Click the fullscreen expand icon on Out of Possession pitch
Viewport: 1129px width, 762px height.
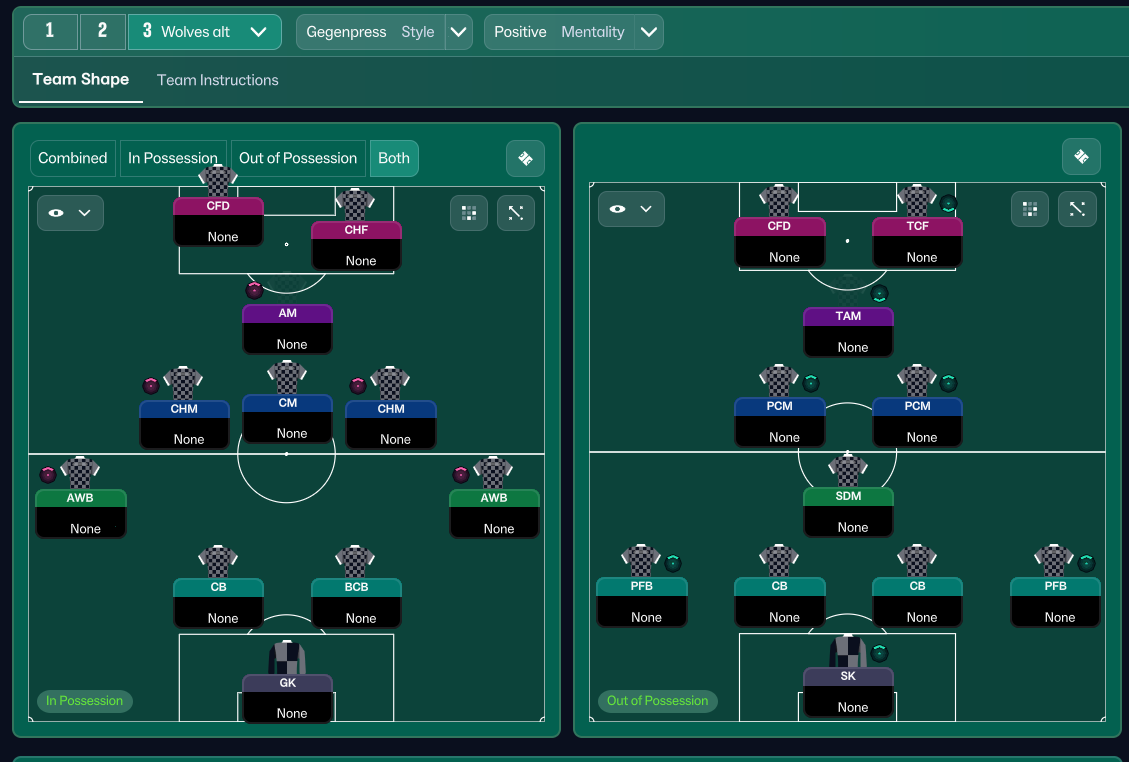tap(1077, 209)
